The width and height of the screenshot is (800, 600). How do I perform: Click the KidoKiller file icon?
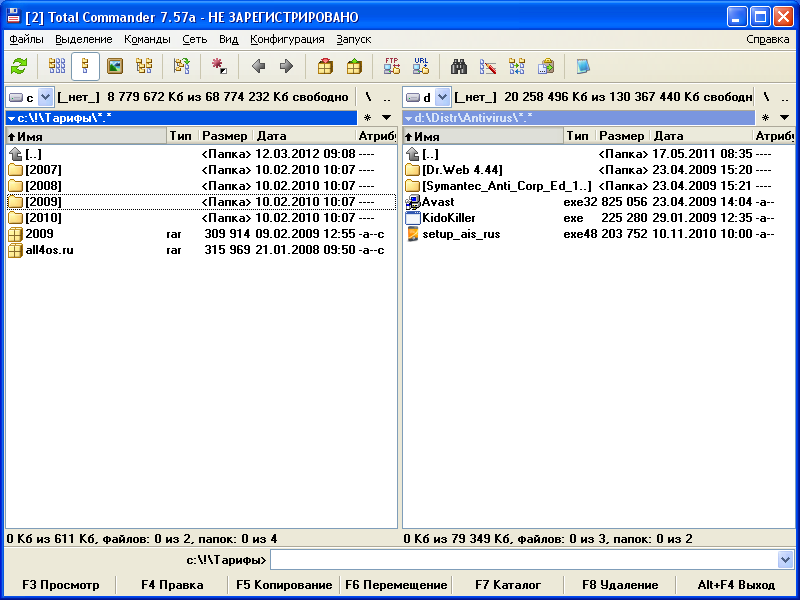point(412,218)
